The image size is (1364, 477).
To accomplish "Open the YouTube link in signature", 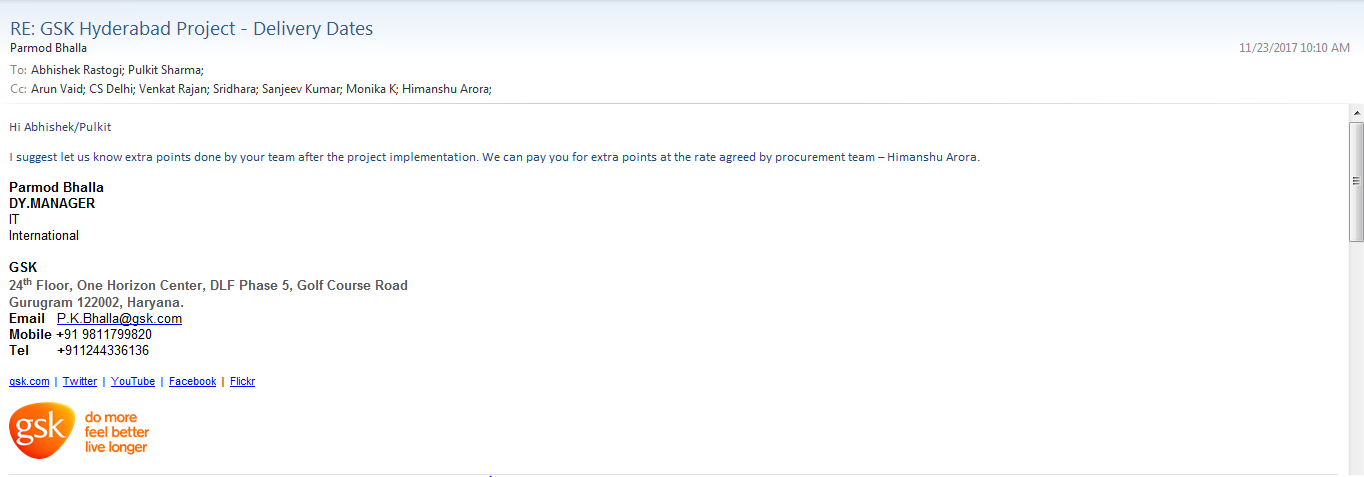I will [x=133, y=381].
